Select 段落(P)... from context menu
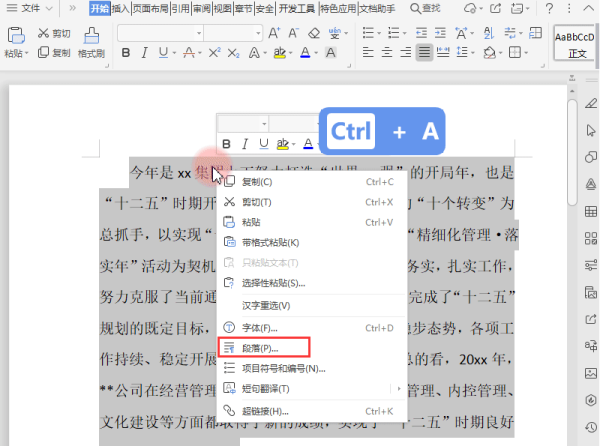600x446 pixels. (264, 348)
